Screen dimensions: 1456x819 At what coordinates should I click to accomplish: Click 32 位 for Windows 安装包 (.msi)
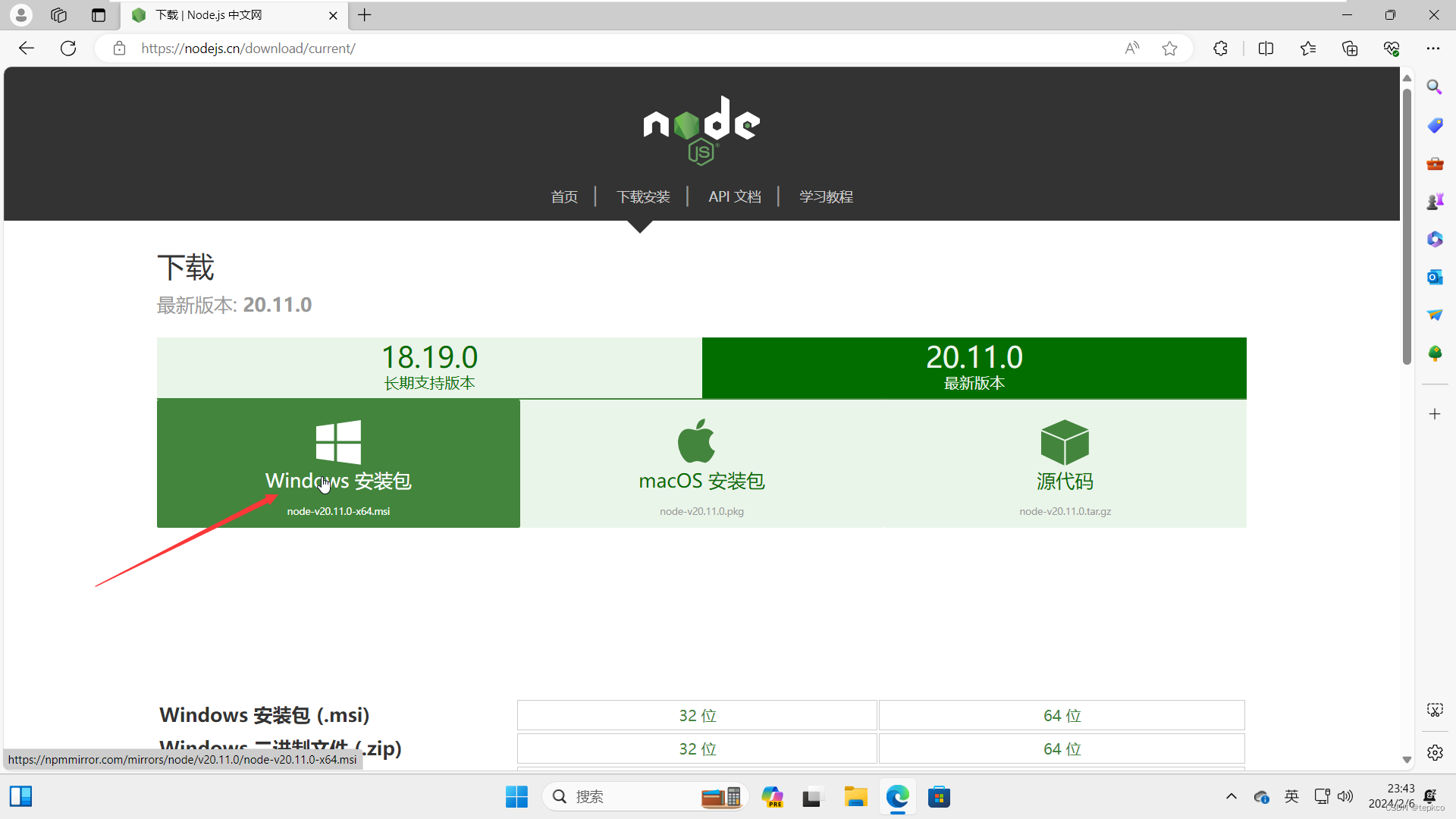point(697,715)
